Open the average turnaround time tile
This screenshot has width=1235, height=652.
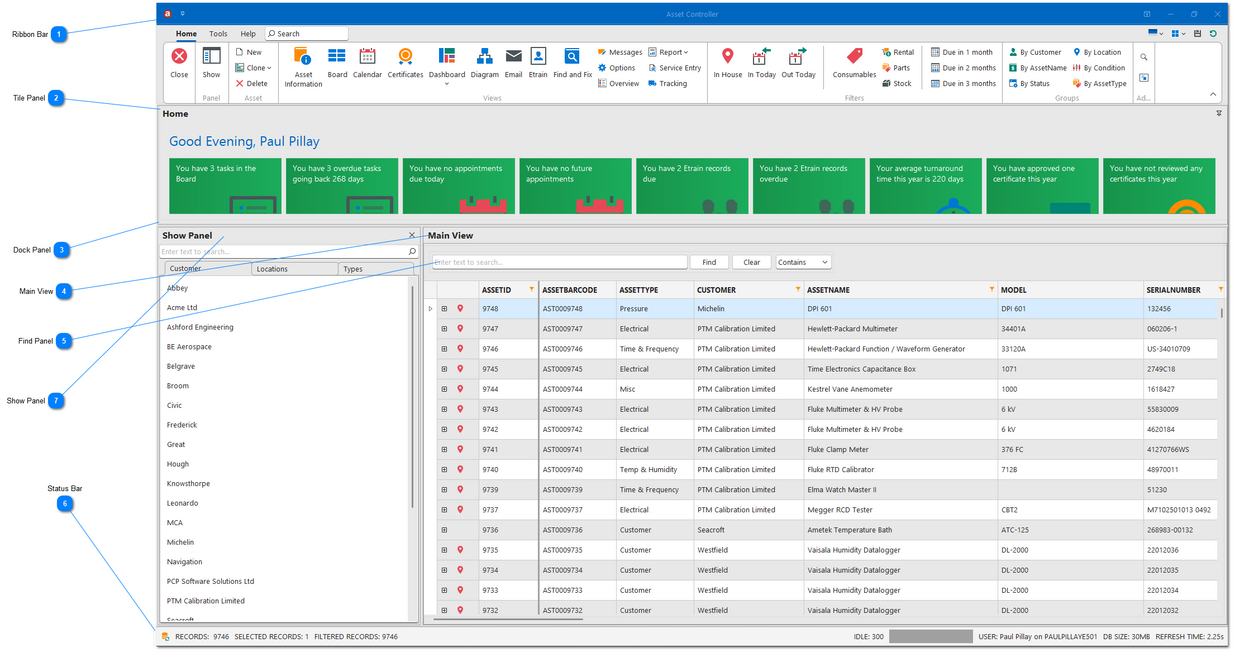tap(925, 186)
